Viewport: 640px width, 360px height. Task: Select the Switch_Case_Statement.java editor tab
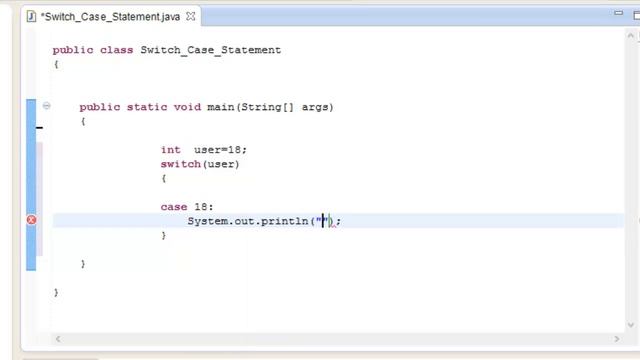[x=111, y=16]
